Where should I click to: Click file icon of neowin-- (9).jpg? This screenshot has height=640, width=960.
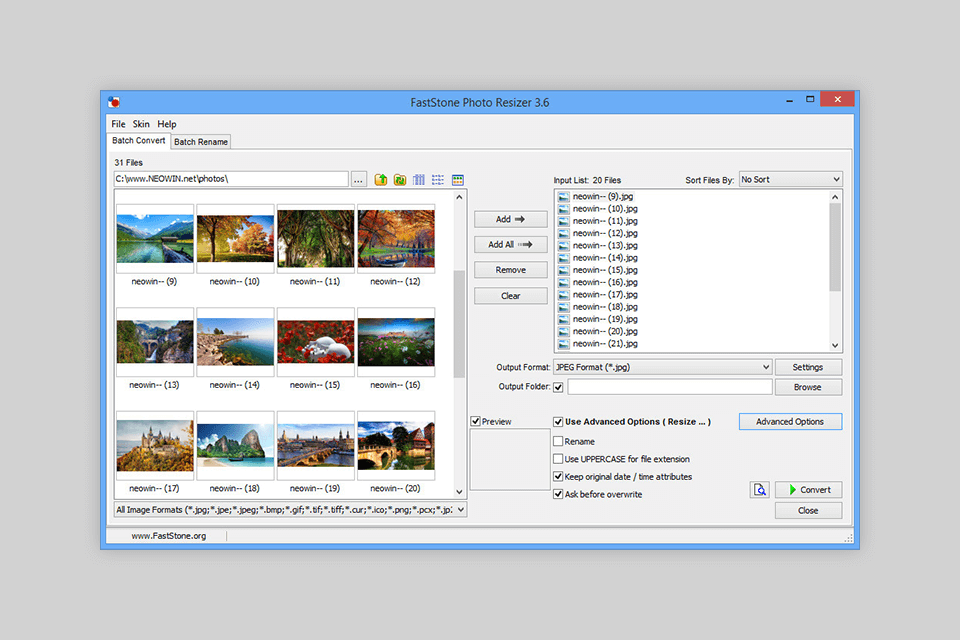(x=563, y=197)
